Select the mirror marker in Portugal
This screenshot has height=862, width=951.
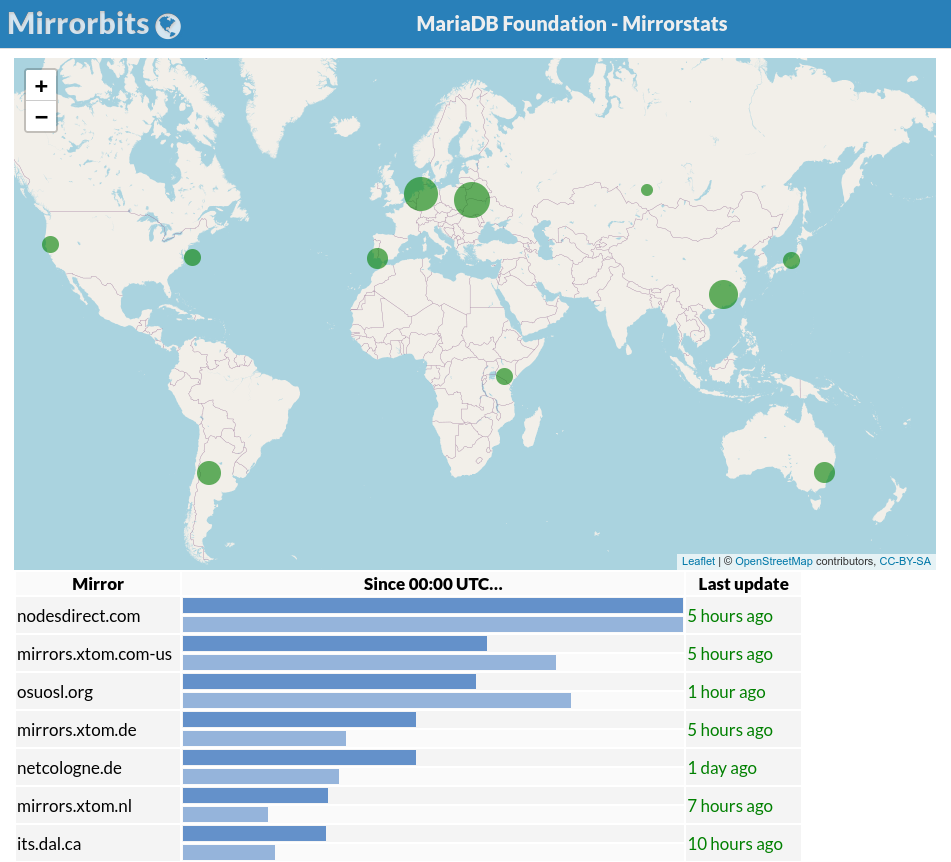coord(377,258)
